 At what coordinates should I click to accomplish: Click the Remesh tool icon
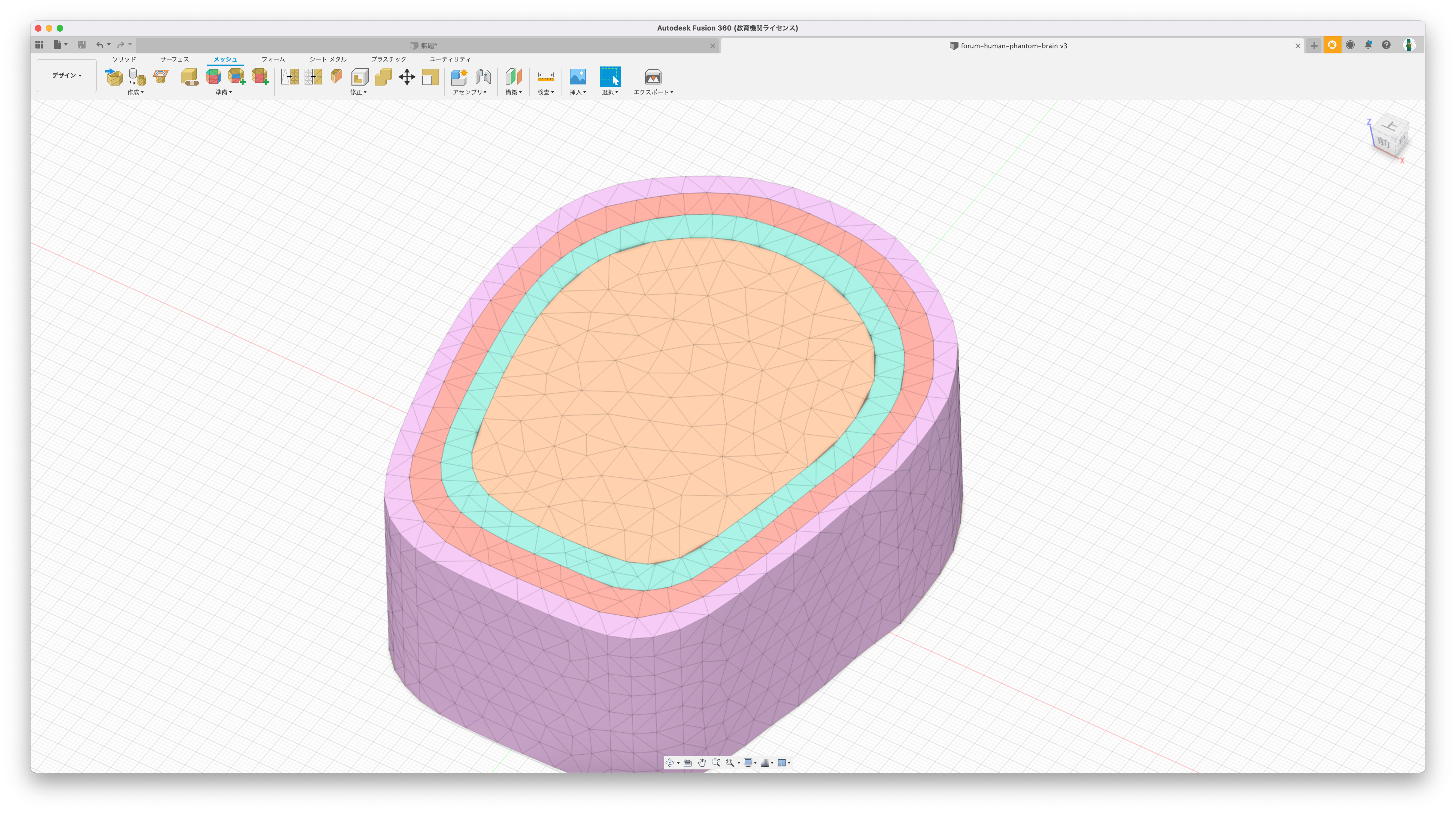tap(289, 76)
